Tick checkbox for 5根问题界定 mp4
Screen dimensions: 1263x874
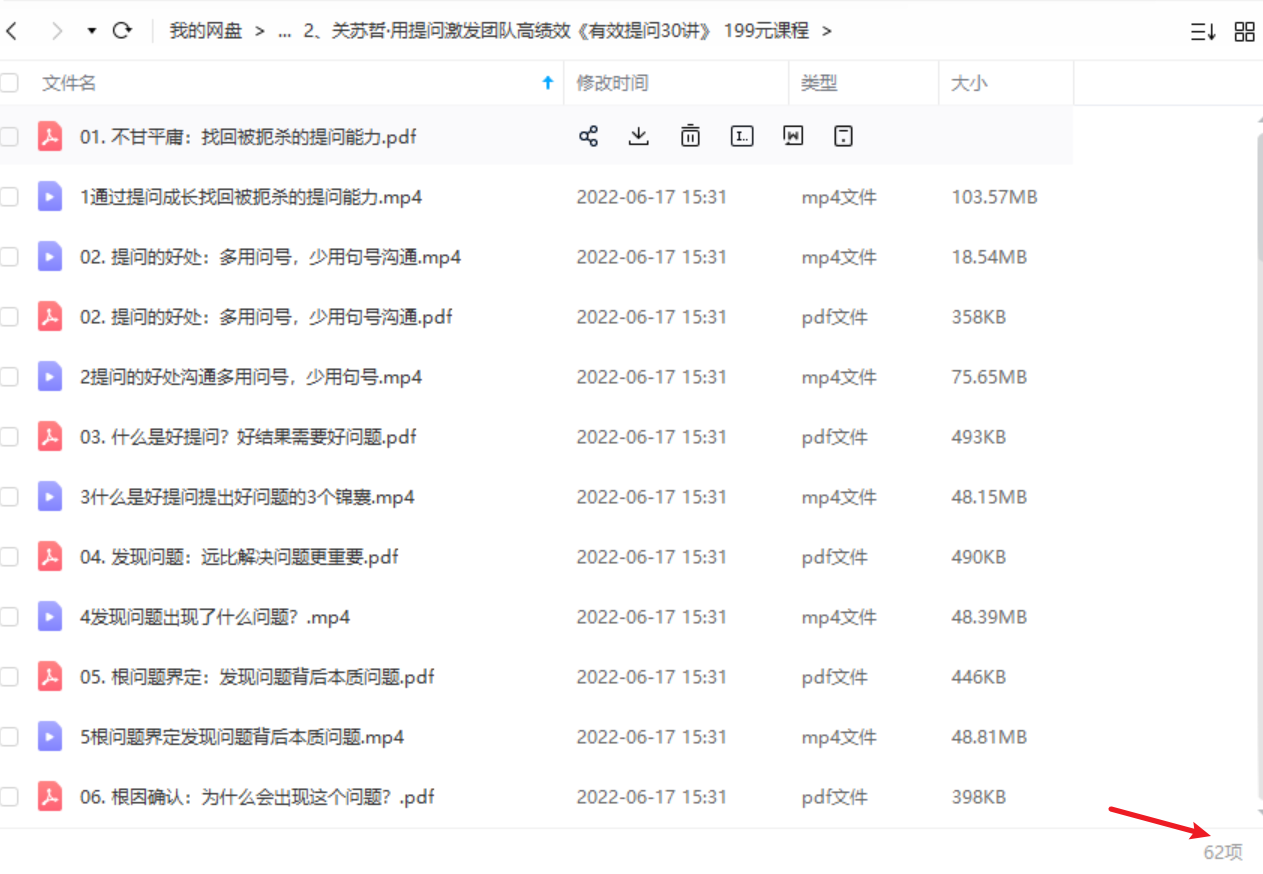[x=9, y=737]
